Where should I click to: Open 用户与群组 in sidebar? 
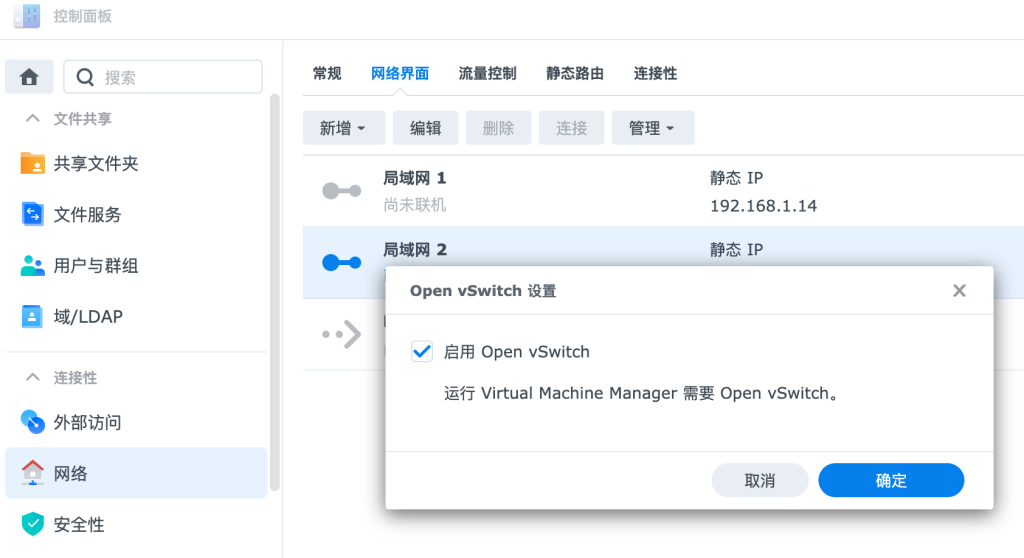[96, 265]
